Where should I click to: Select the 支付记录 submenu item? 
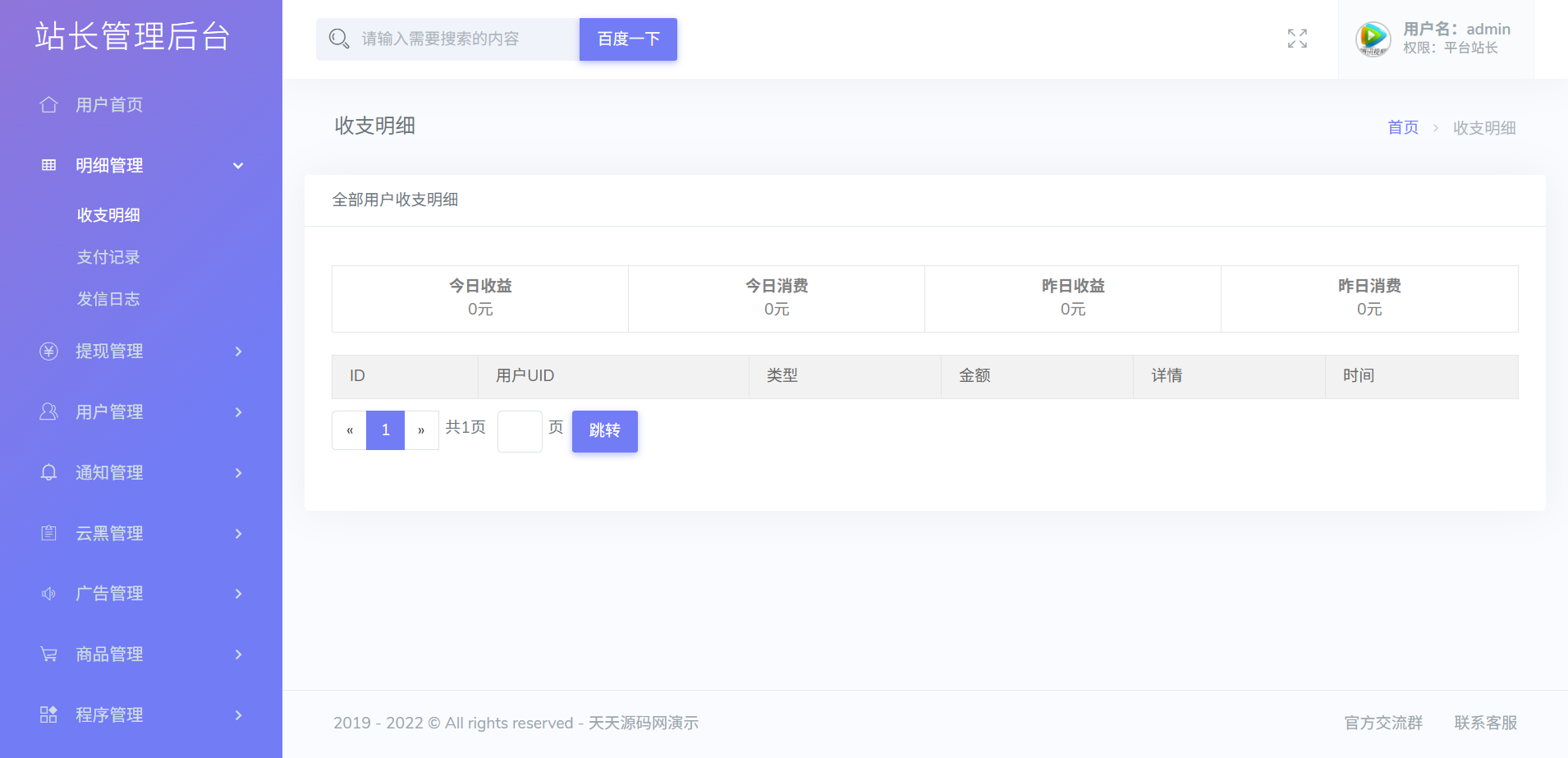108,257
